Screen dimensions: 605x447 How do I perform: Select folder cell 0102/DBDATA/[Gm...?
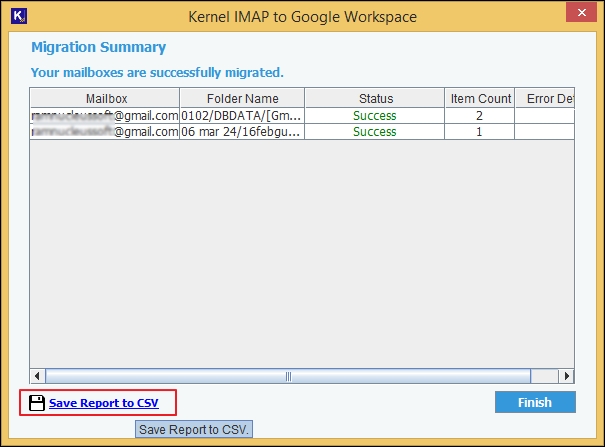(x=242, y=116)
